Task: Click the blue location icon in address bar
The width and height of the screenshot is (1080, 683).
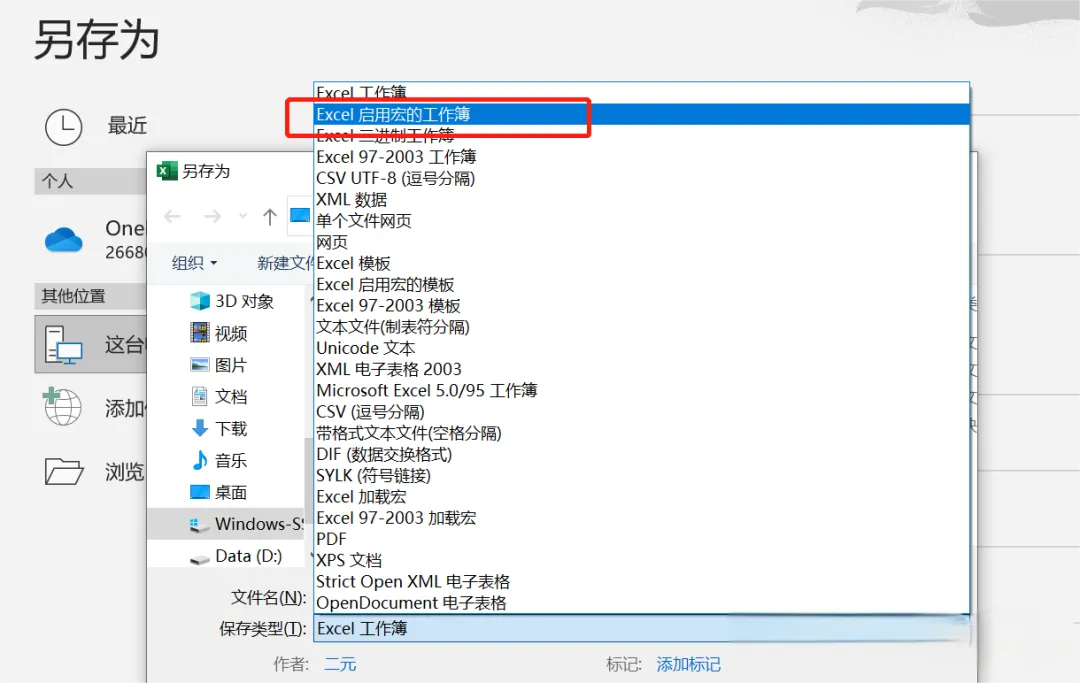Action: [x=300, y=216]
